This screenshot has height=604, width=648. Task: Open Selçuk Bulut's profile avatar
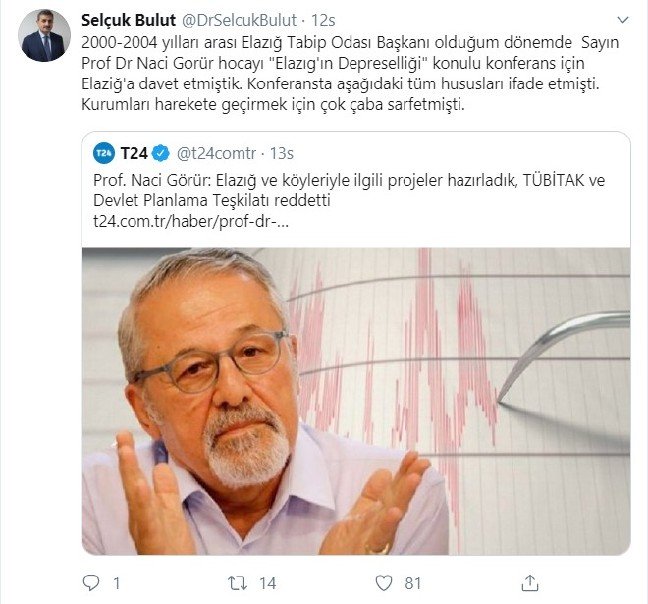44,36
